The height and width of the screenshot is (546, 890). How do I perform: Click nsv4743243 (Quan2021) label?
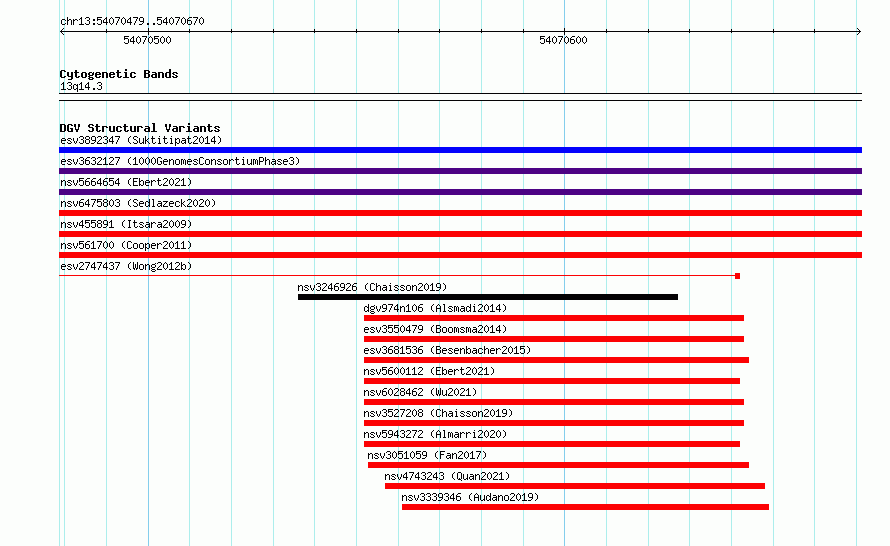pyautogui.click(x=447, y=476)
